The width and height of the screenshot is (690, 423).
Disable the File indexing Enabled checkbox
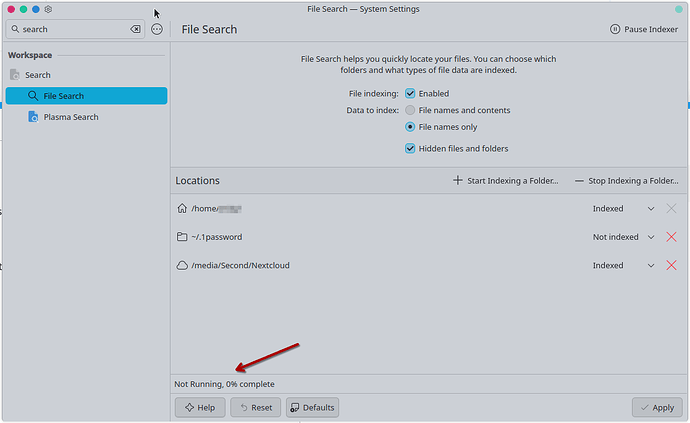(410, 93)
